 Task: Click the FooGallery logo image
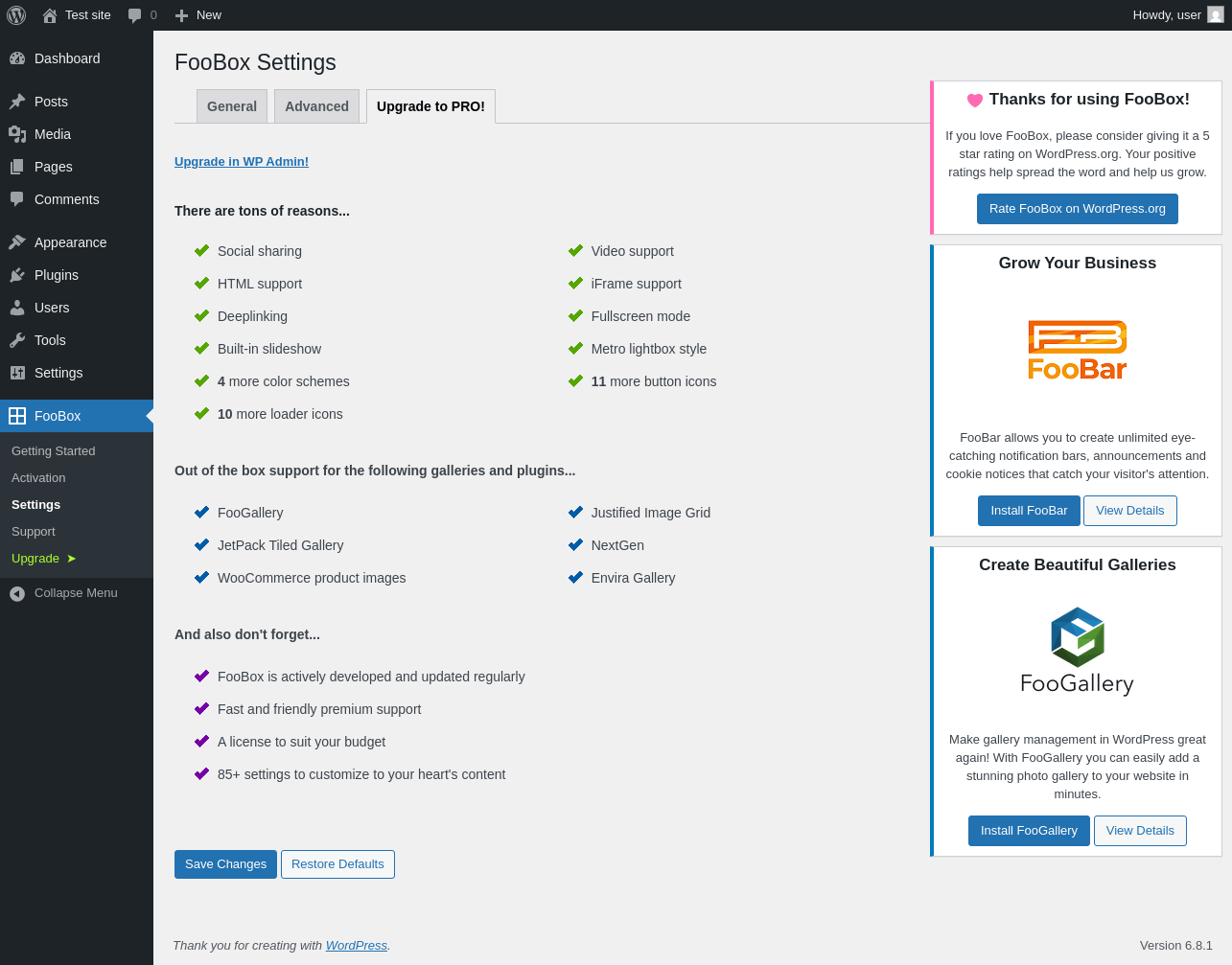pyautogui.click(x=1077, y=651)
